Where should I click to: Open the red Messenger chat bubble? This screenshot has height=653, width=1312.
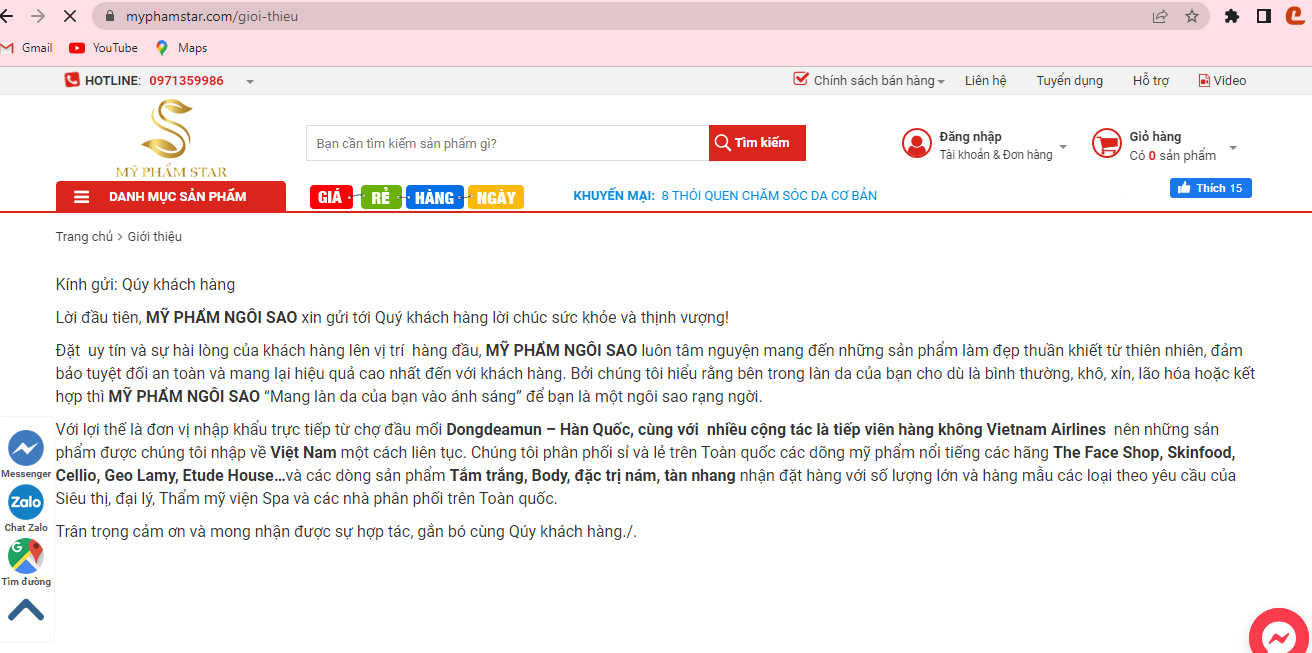point(1279,636)
